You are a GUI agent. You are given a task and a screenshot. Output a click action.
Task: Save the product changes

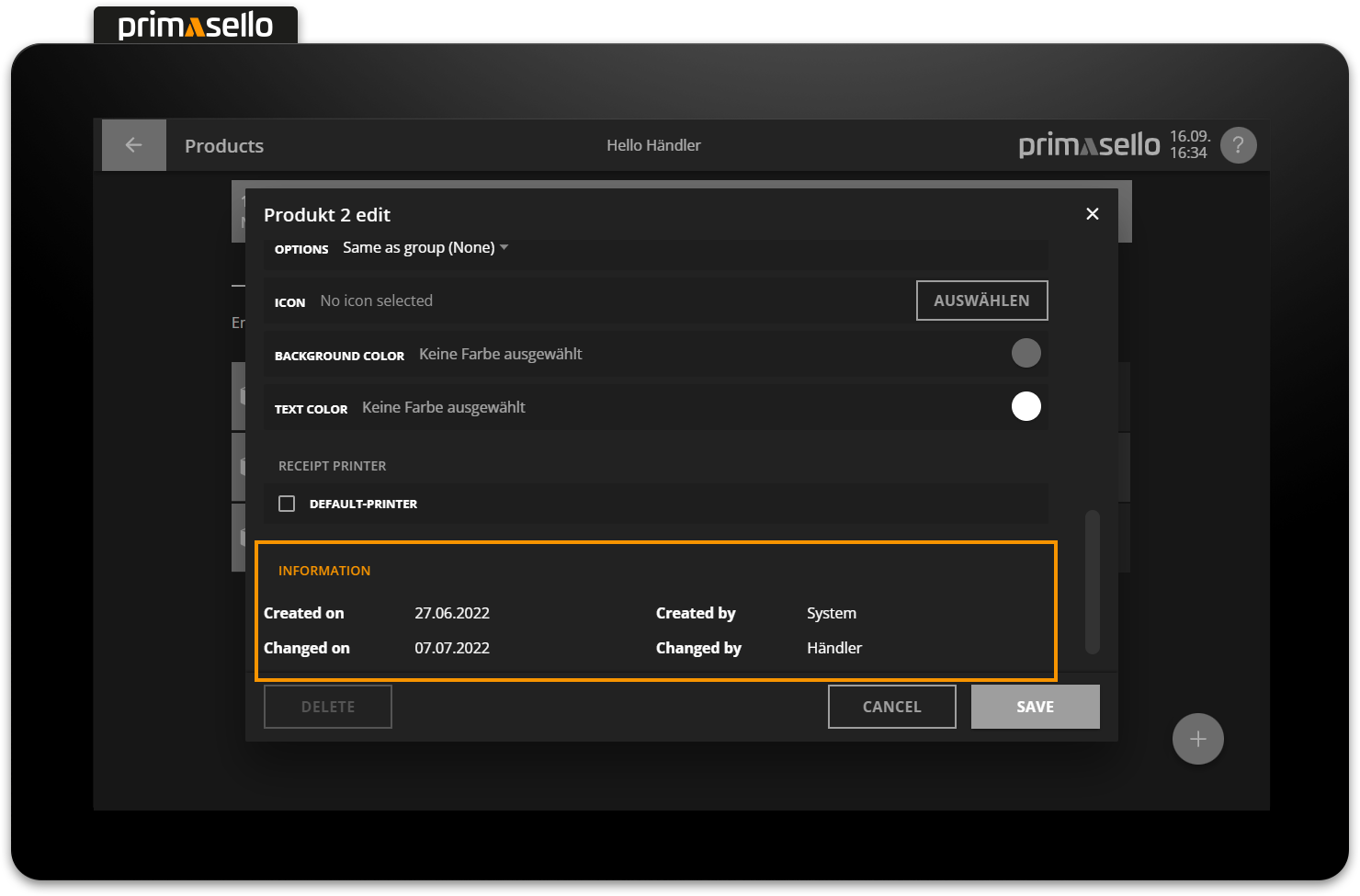click(1035, 707)
